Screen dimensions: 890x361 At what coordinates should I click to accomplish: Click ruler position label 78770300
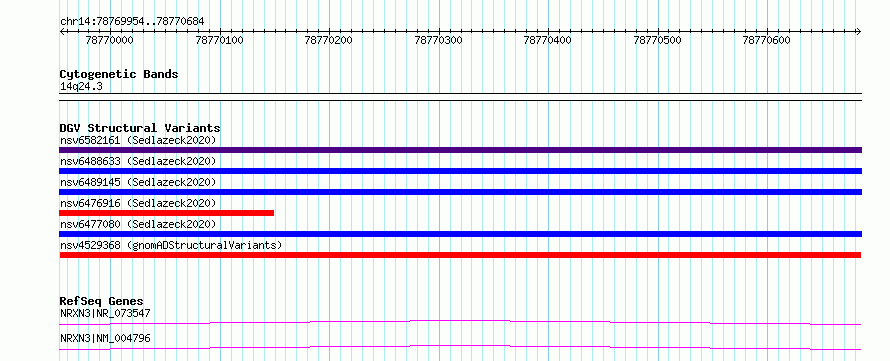(x=439, y=40)
